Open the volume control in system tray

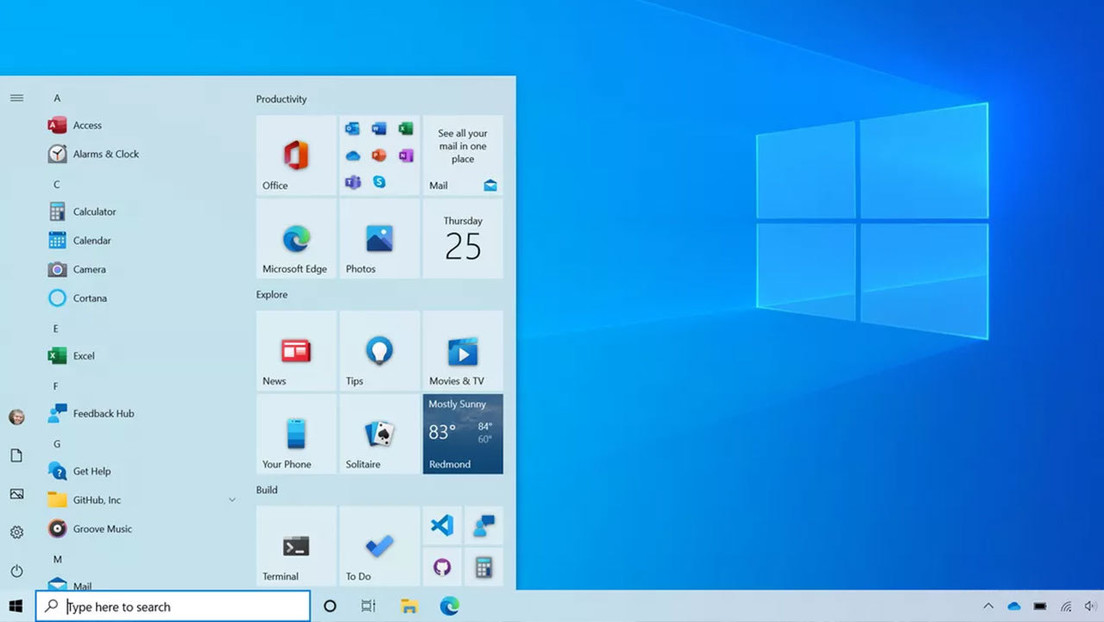pyautogui.click(x=1090, y=606)
